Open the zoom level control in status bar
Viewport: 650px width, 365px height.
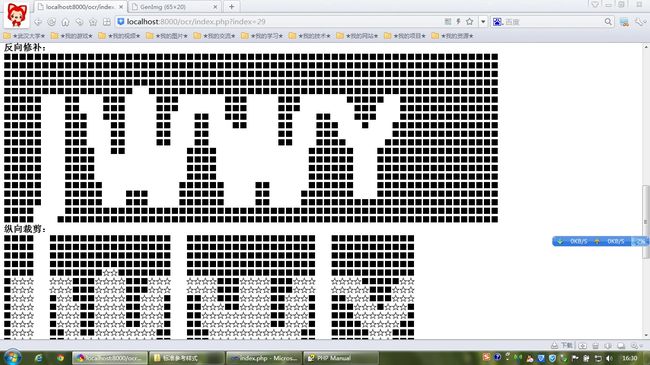[636, 346]
